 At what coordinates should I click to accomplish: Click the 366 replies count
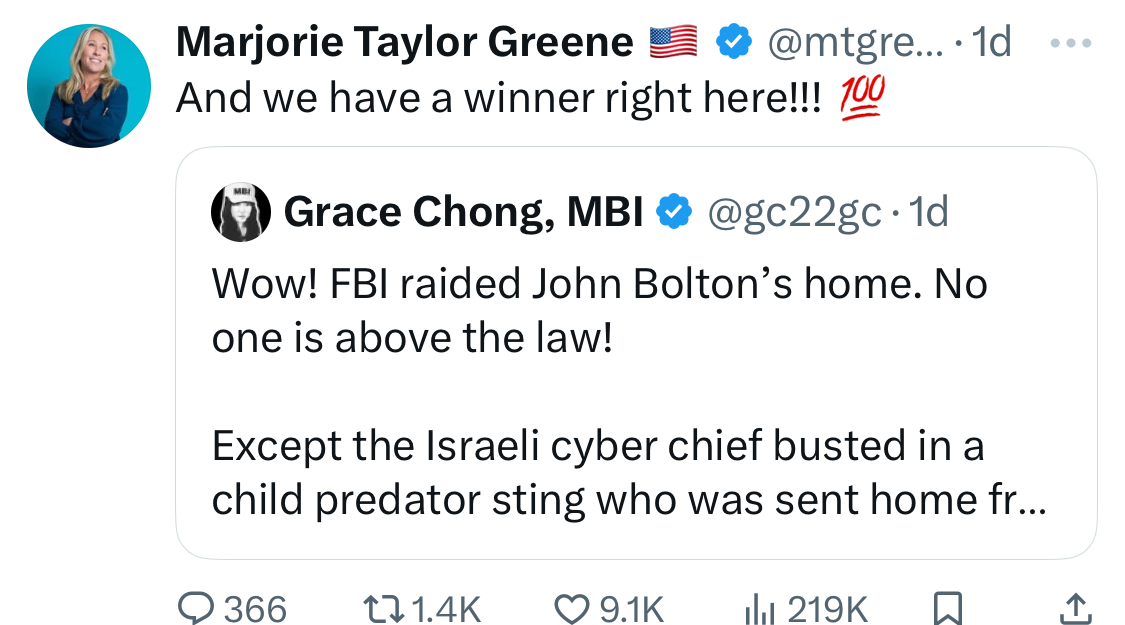(253, 607)
